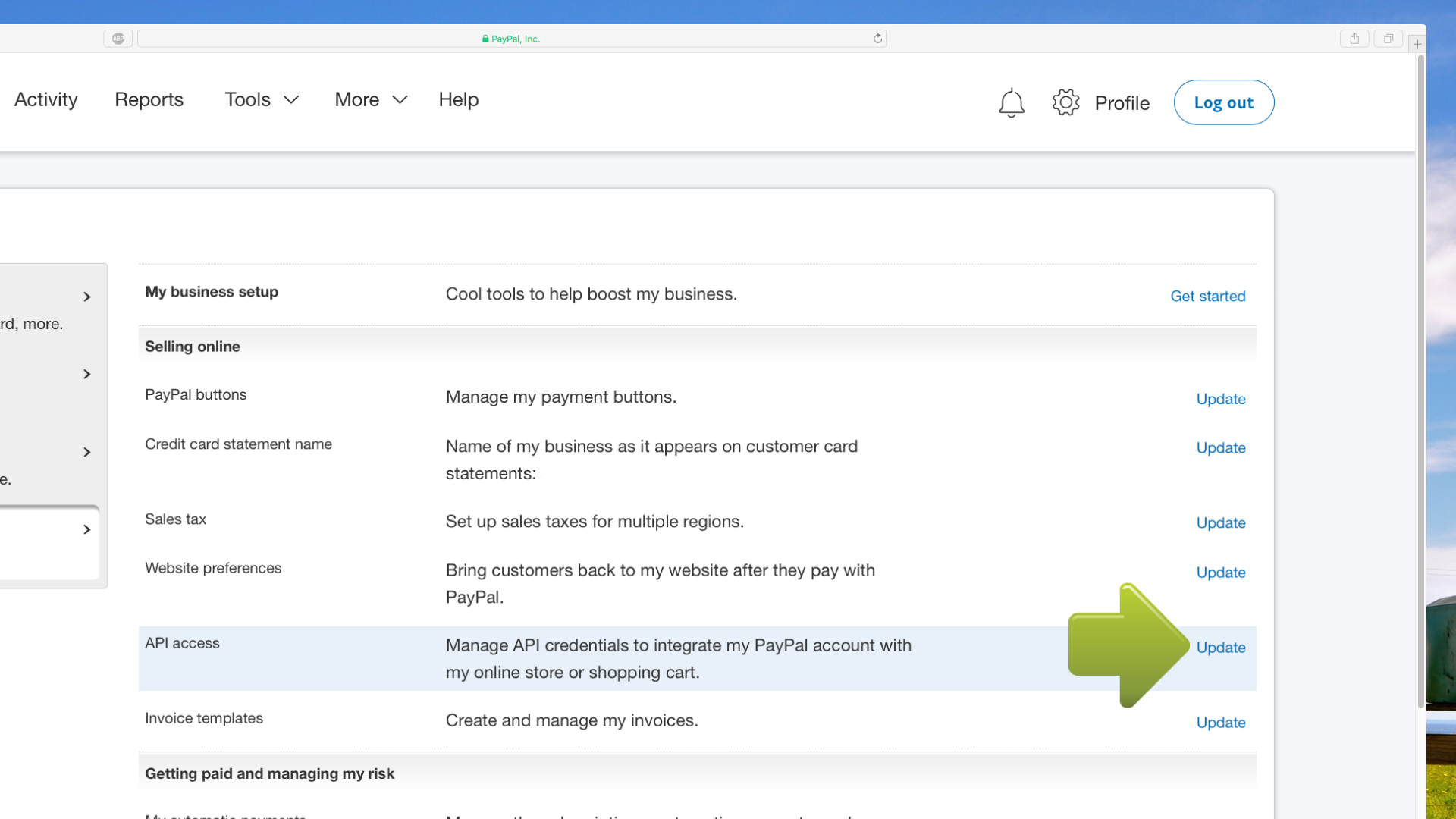This screenshot has width=1456, height=819.
Task: Update Credit card statement name
Action: (x=1221, y=447)
